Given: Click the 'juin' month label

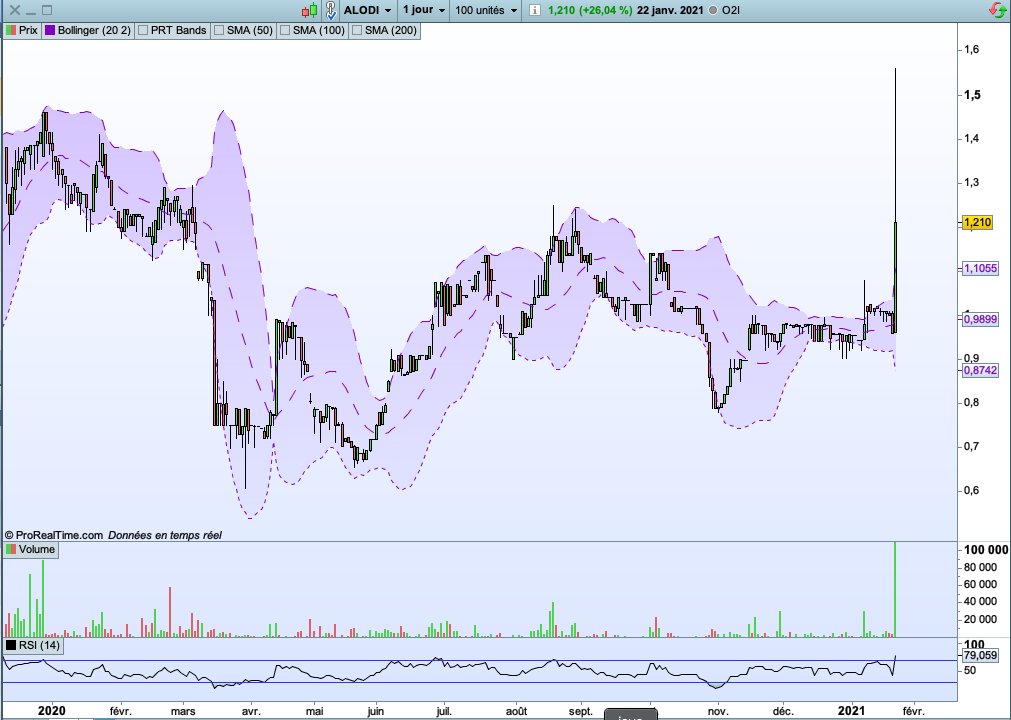Looking at the screenshot, I should pyautogui.click(x=375, y=712).
